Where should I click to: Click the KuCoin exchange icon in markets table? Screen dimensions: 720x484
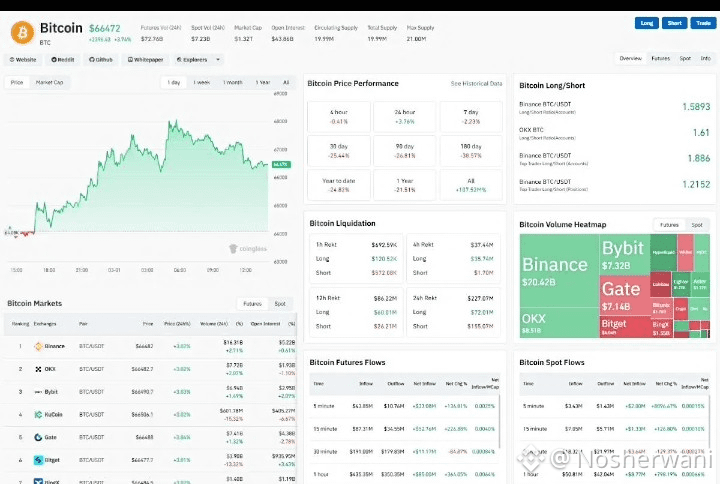click(38, 415)
